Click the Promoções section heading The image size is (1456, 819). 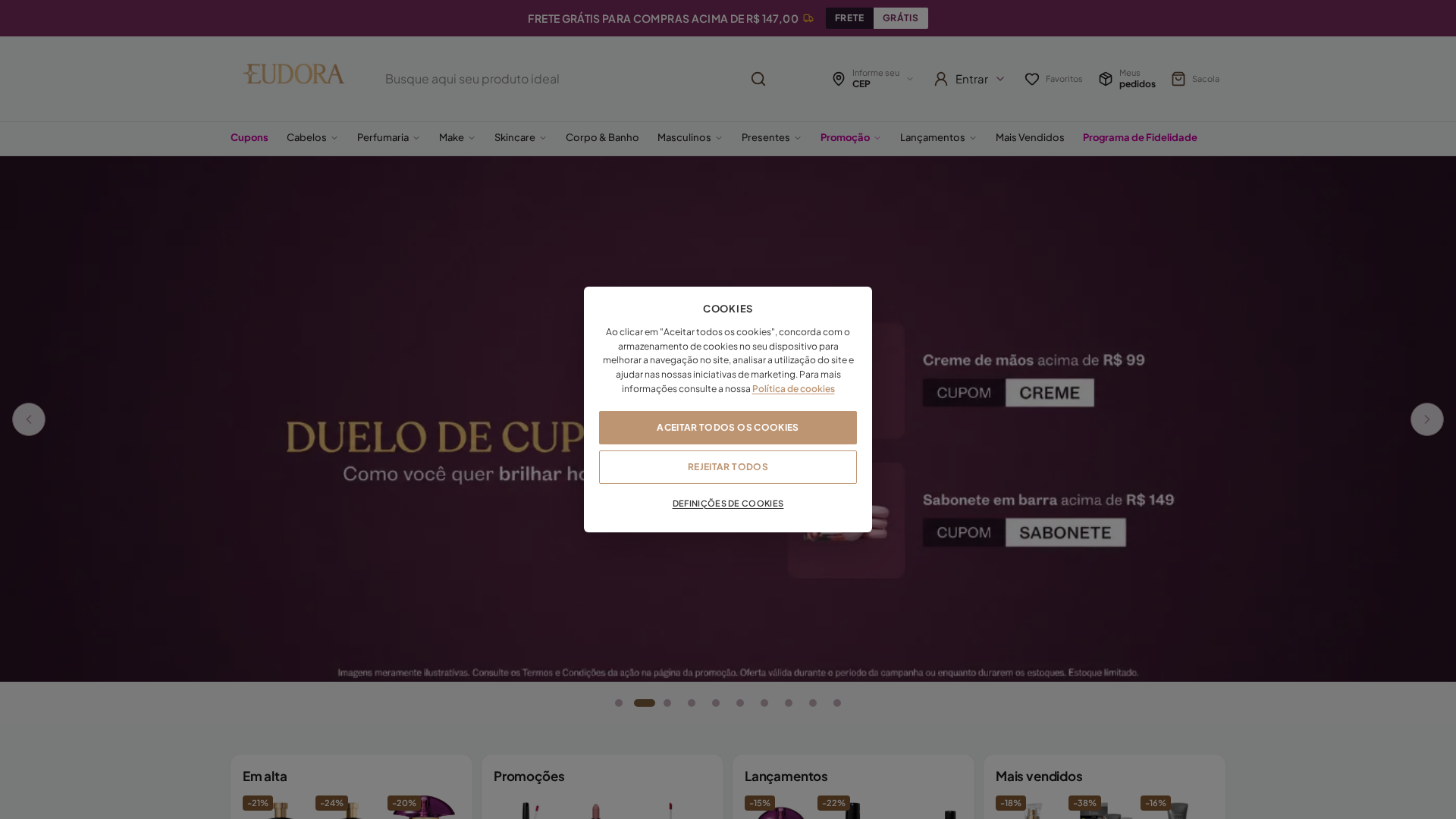tap(529, 777)
